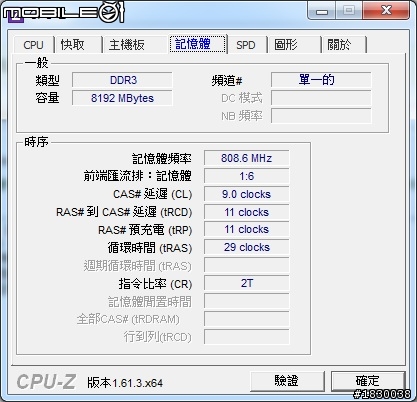Click the 29 clocks tRAS value

tap(247, 247)
